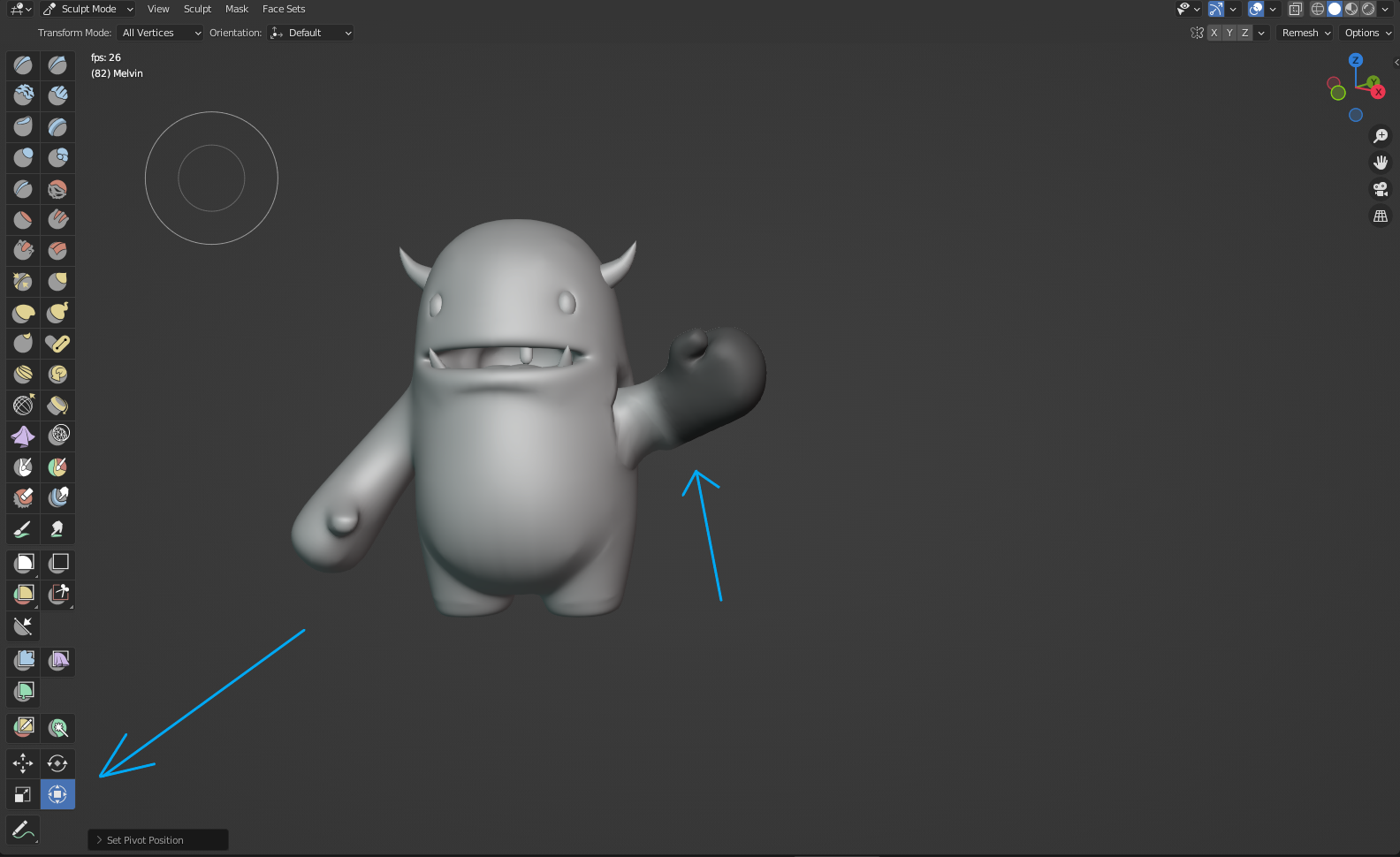Viewport: 1400px width, 857px height.
Task: Switch perspective/orthographic grid icon
Action: coord(1381,216)
